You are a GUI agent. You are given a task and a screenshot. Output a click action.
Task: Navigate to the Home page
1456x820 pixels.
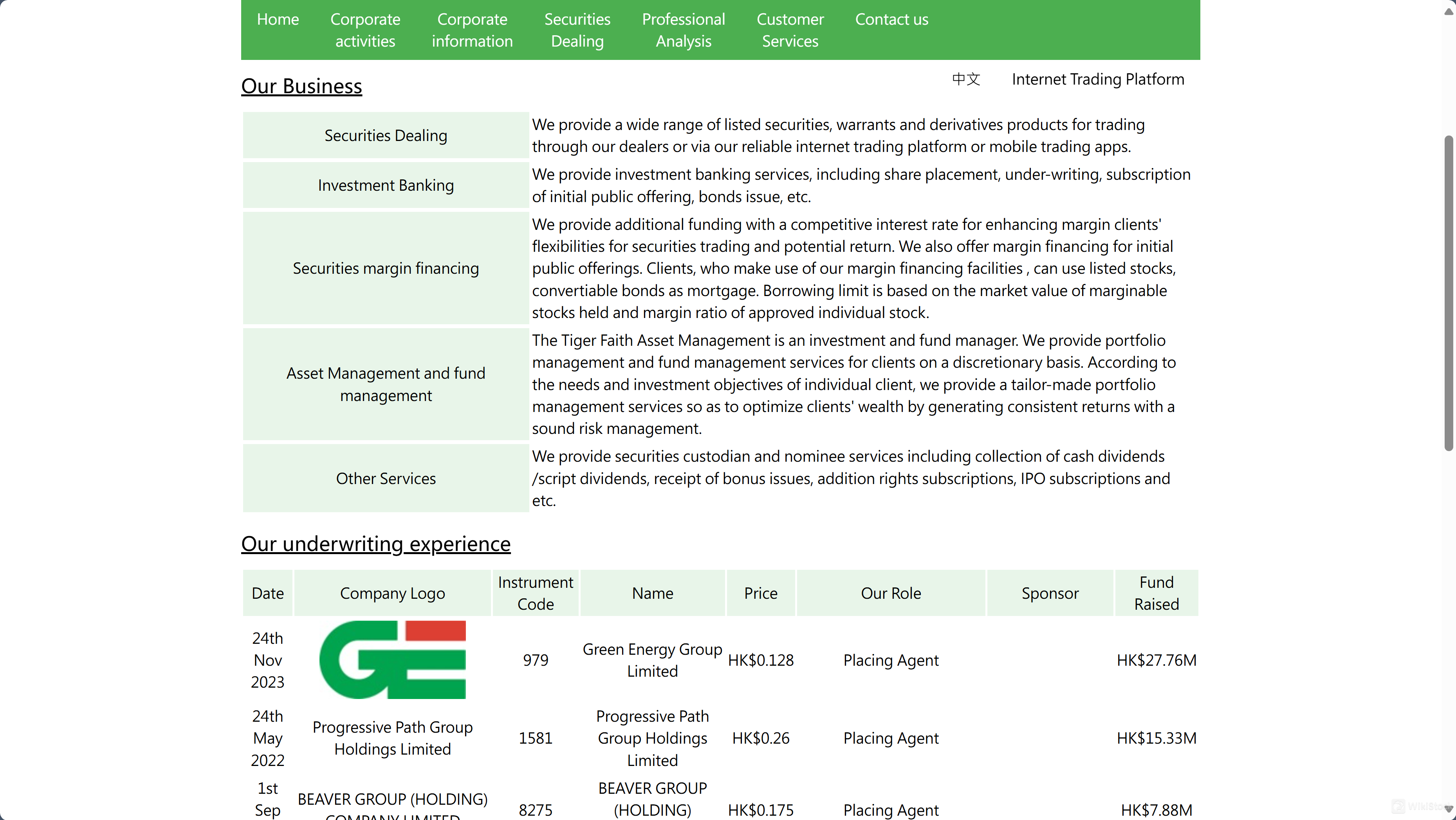278,19
